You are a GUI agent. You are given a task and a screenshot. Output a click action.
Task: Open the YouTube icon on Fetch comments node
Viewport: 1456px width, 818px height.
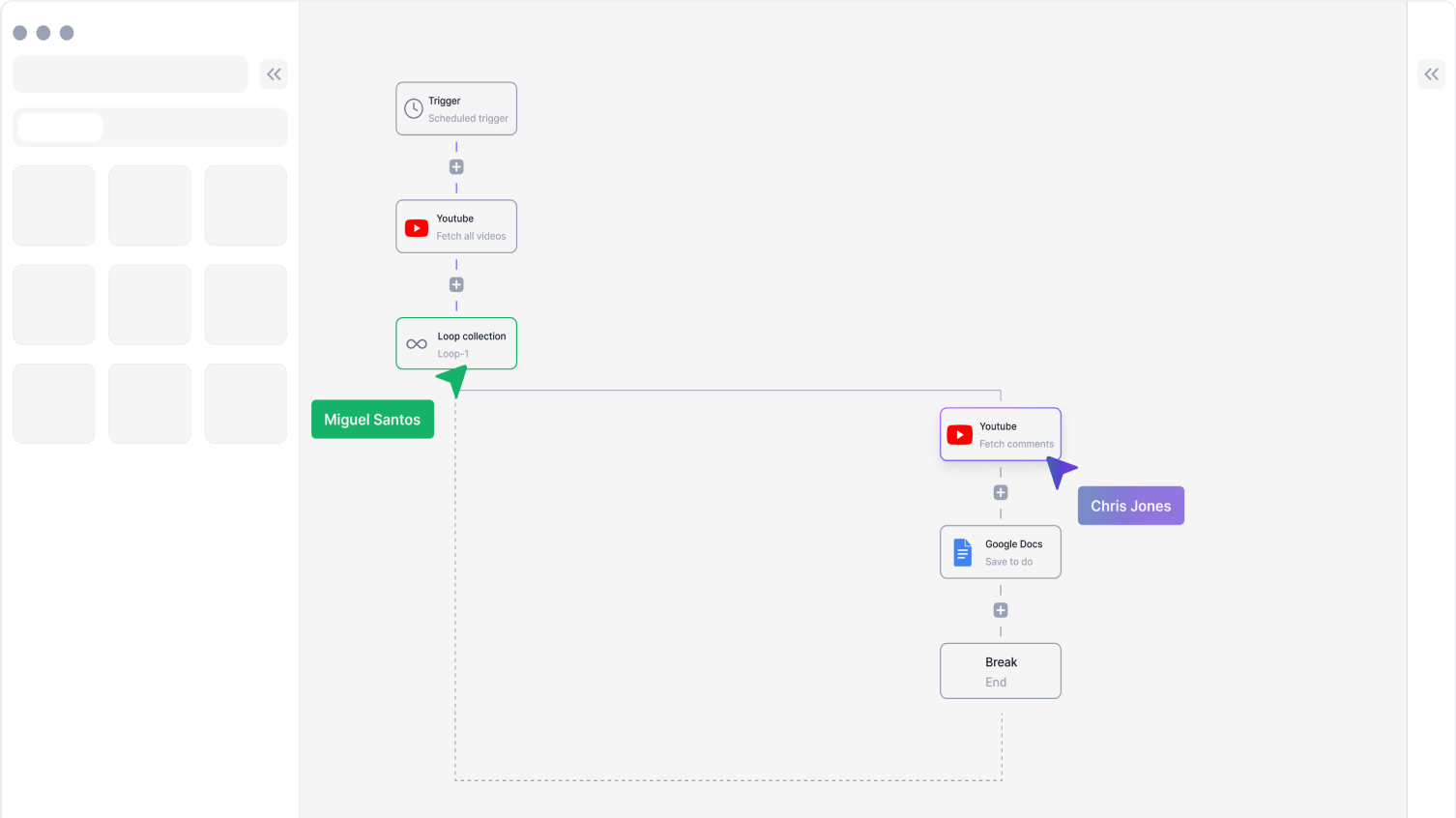tap(959, 435)
